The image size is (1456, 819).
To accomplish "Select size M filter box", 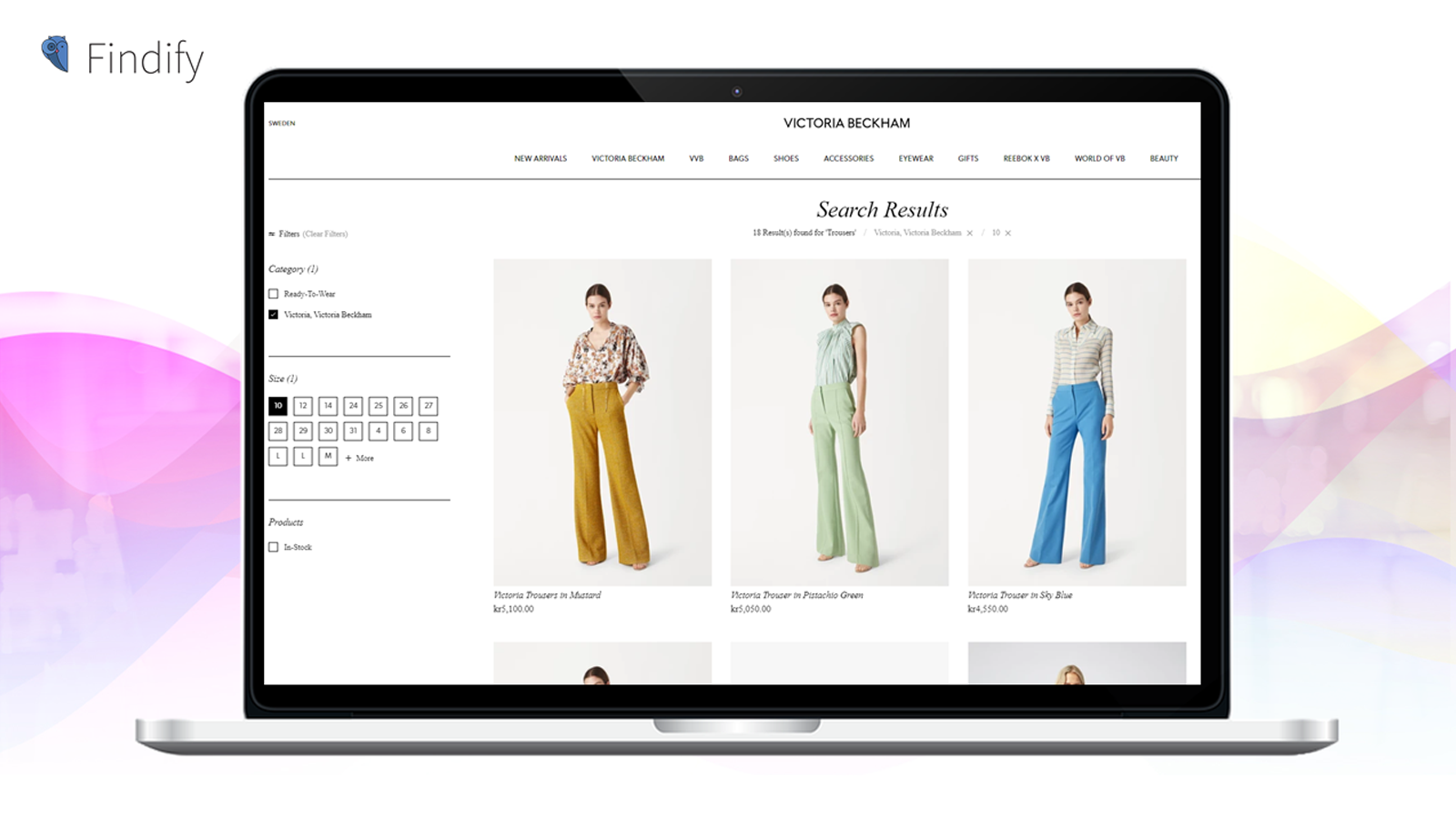I will (329, 457).
